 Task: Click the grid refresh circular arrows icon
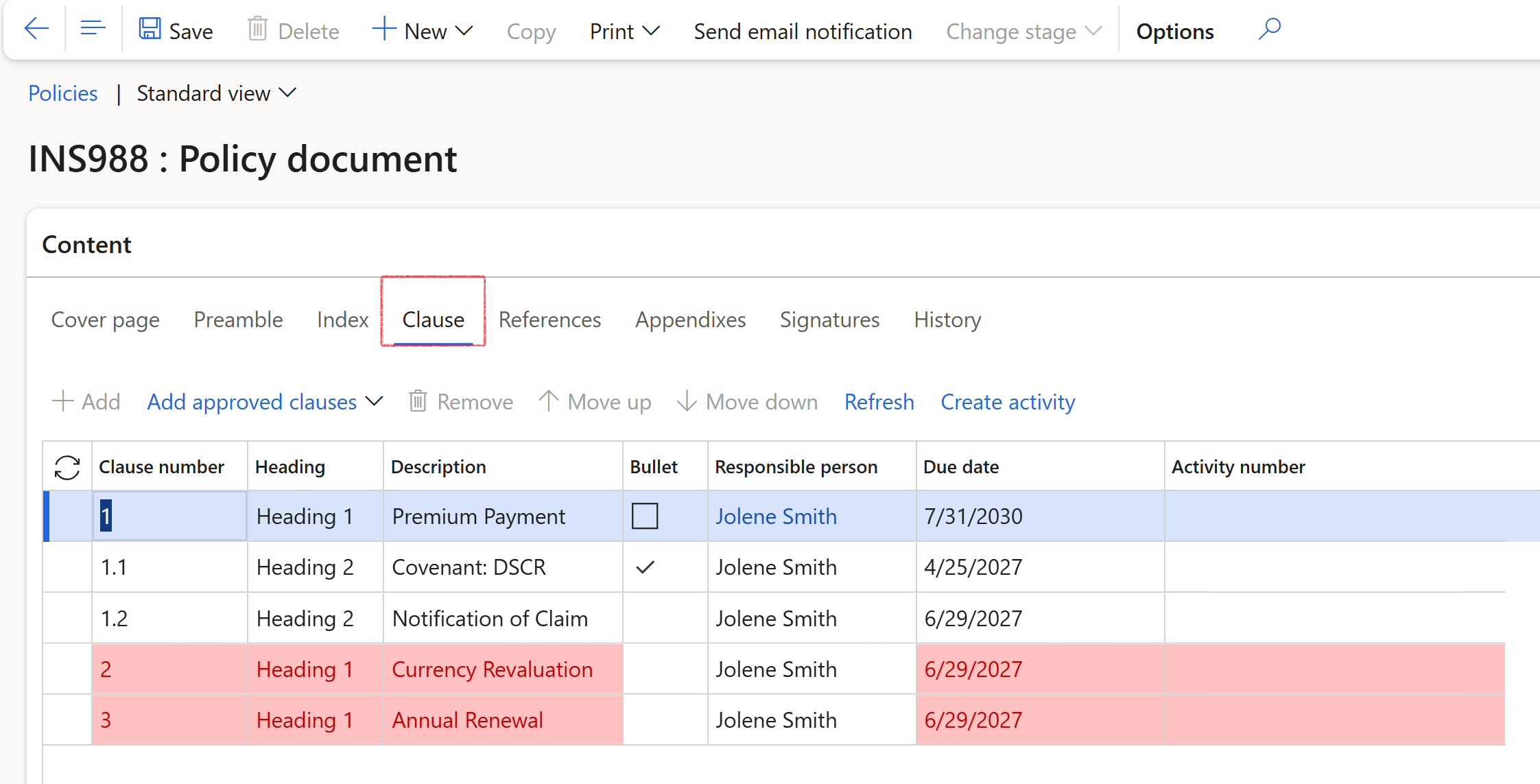pos(67,468)
